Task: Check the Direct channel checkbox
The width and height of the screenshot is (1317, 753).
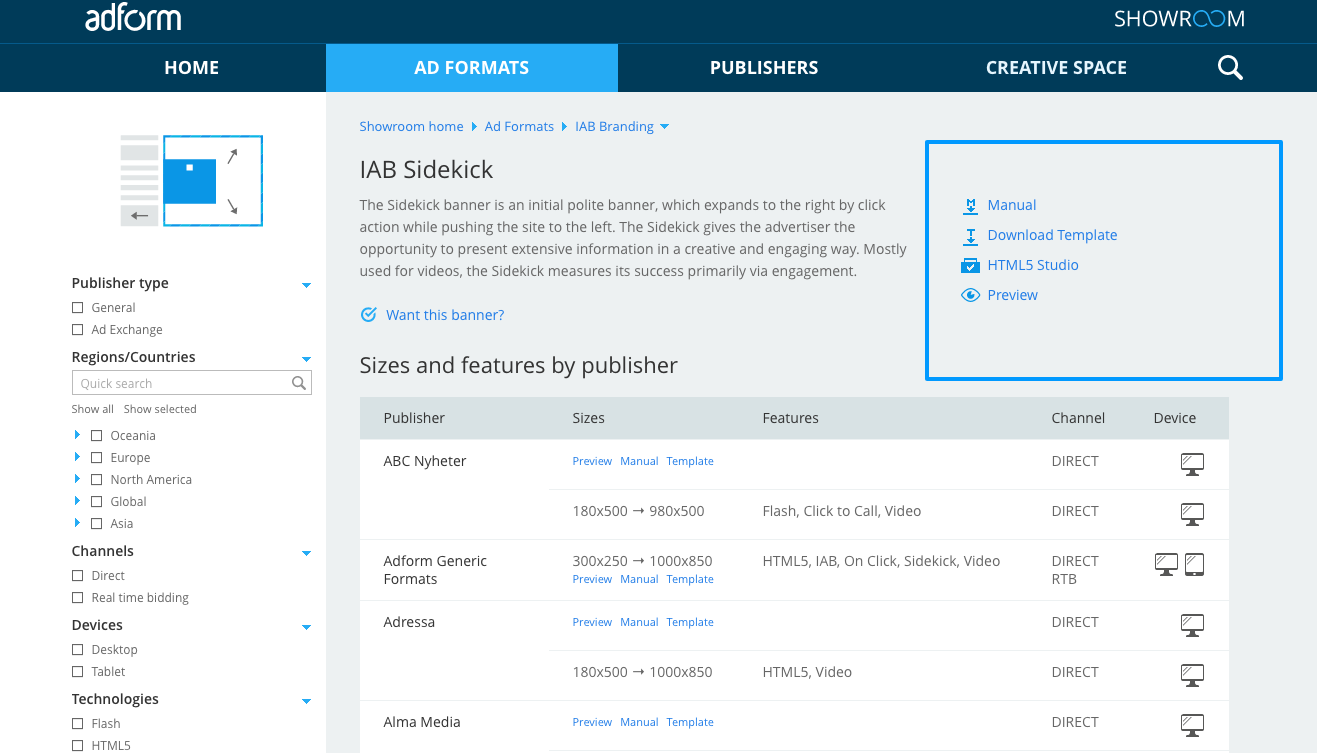Action: coord(78,576)
